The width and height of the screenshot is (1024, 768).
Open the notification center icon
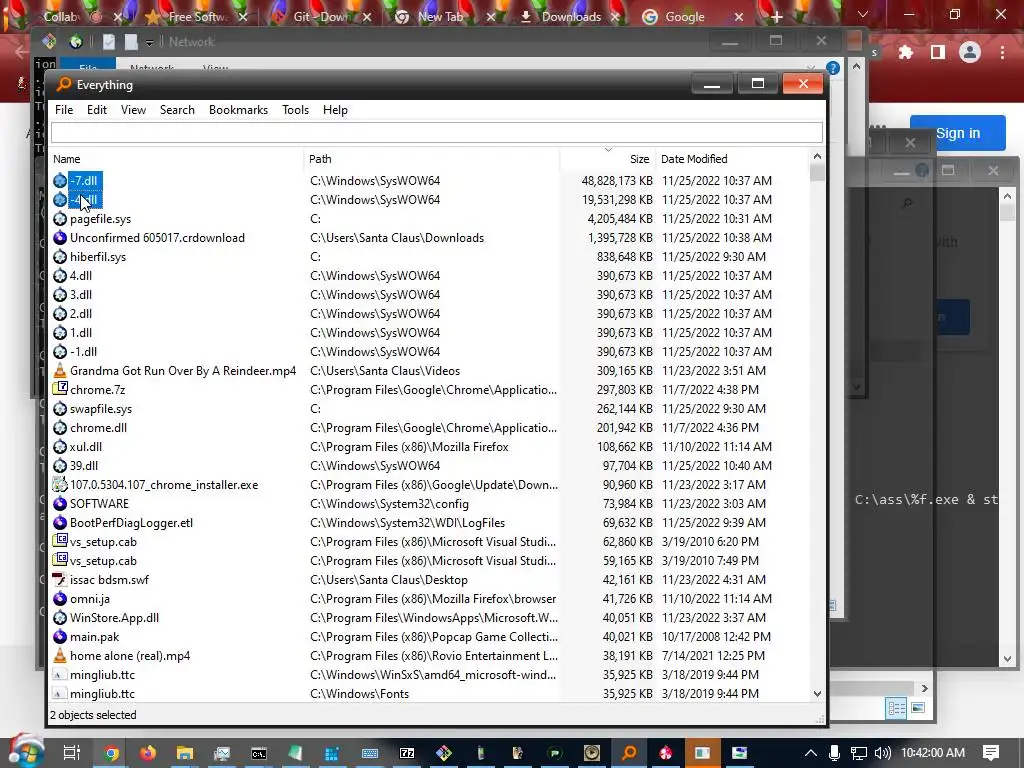pos(991,753)
